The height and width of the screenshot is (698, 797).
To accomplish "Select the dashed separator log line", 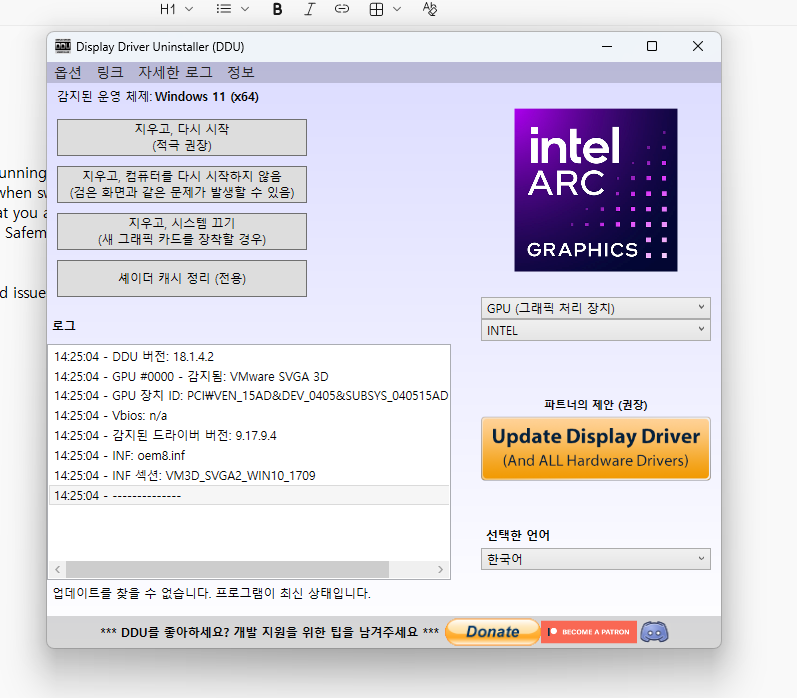I will (249, 495).
